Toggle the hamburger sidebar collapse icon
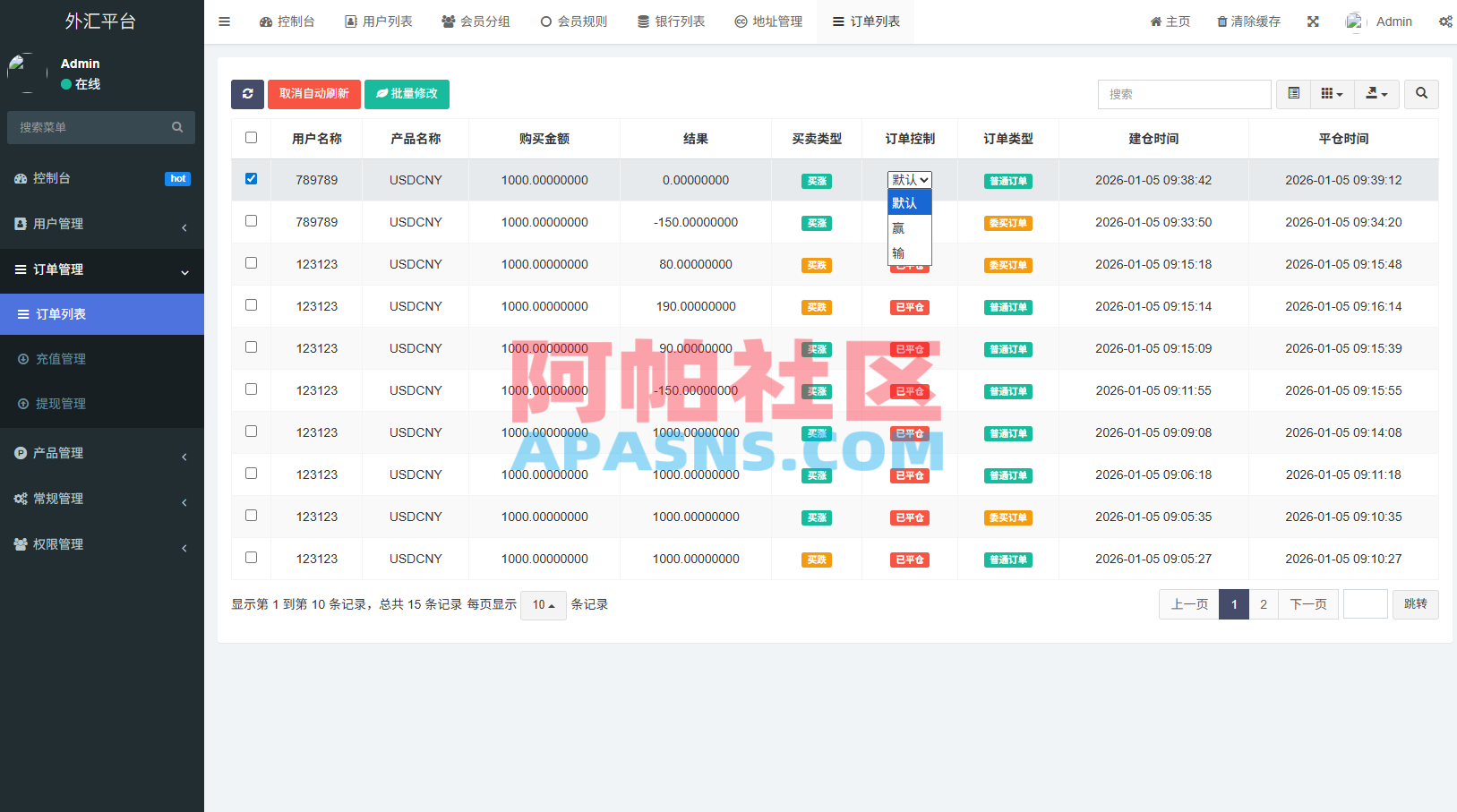Image resolution: width=1457 pixels, height=812 pixels. coord(224,21)
